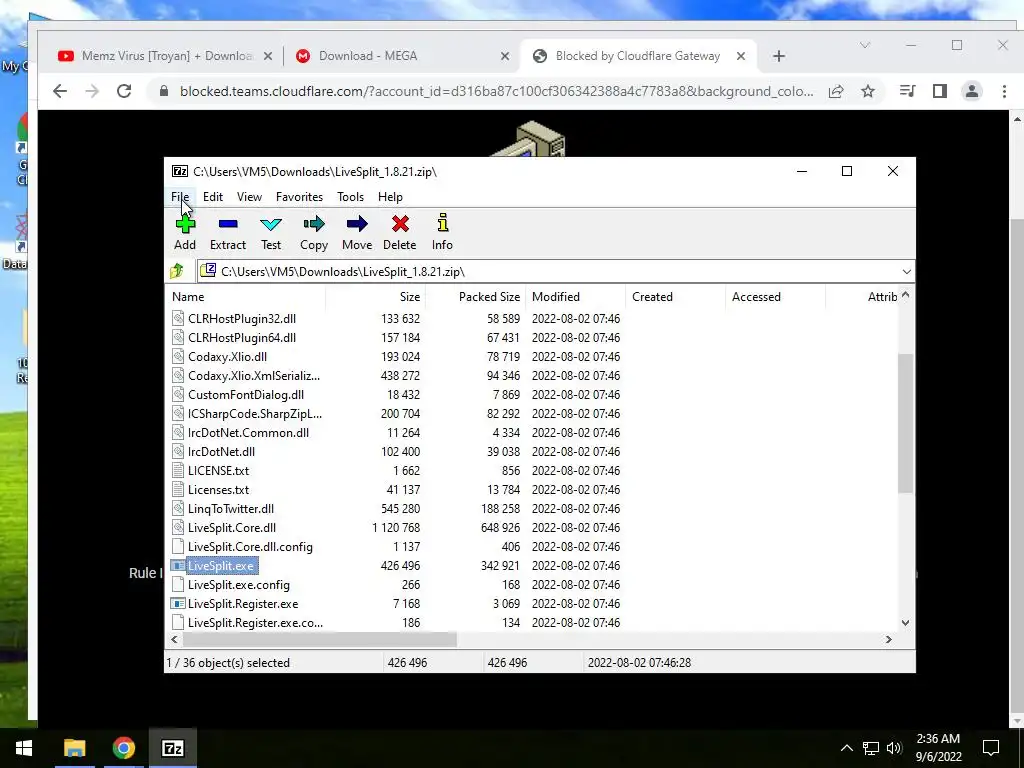
Task: Go back in Chrome browser
Action: (x=59, y=91)
